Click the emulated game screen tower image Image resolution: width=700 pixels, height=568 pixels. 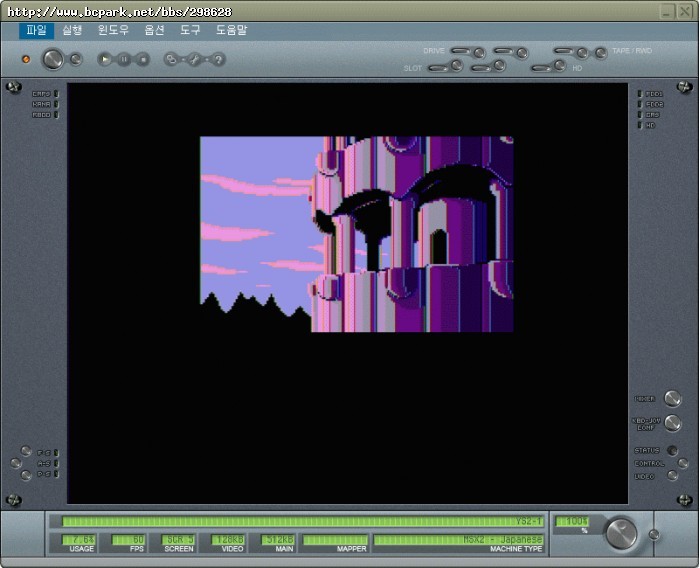(x=357, y=234)
